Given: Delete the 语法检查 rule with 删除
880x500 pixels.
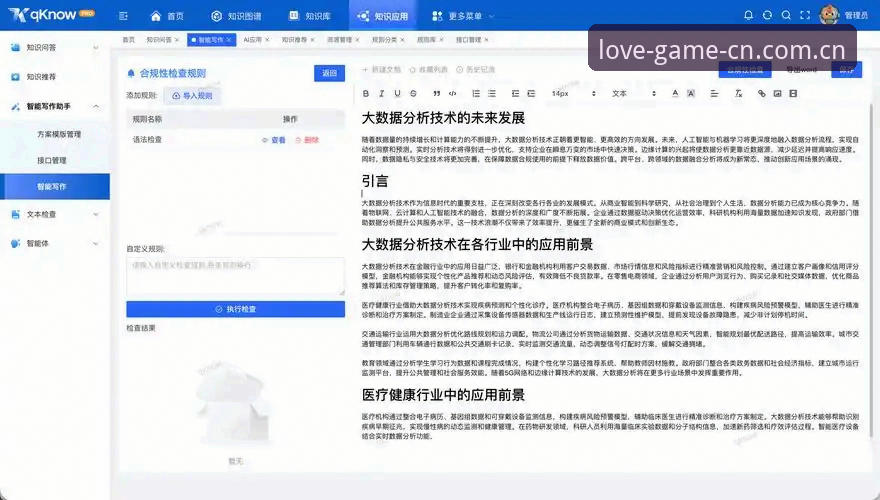Looking at the screenshot, I should [307, 140].
